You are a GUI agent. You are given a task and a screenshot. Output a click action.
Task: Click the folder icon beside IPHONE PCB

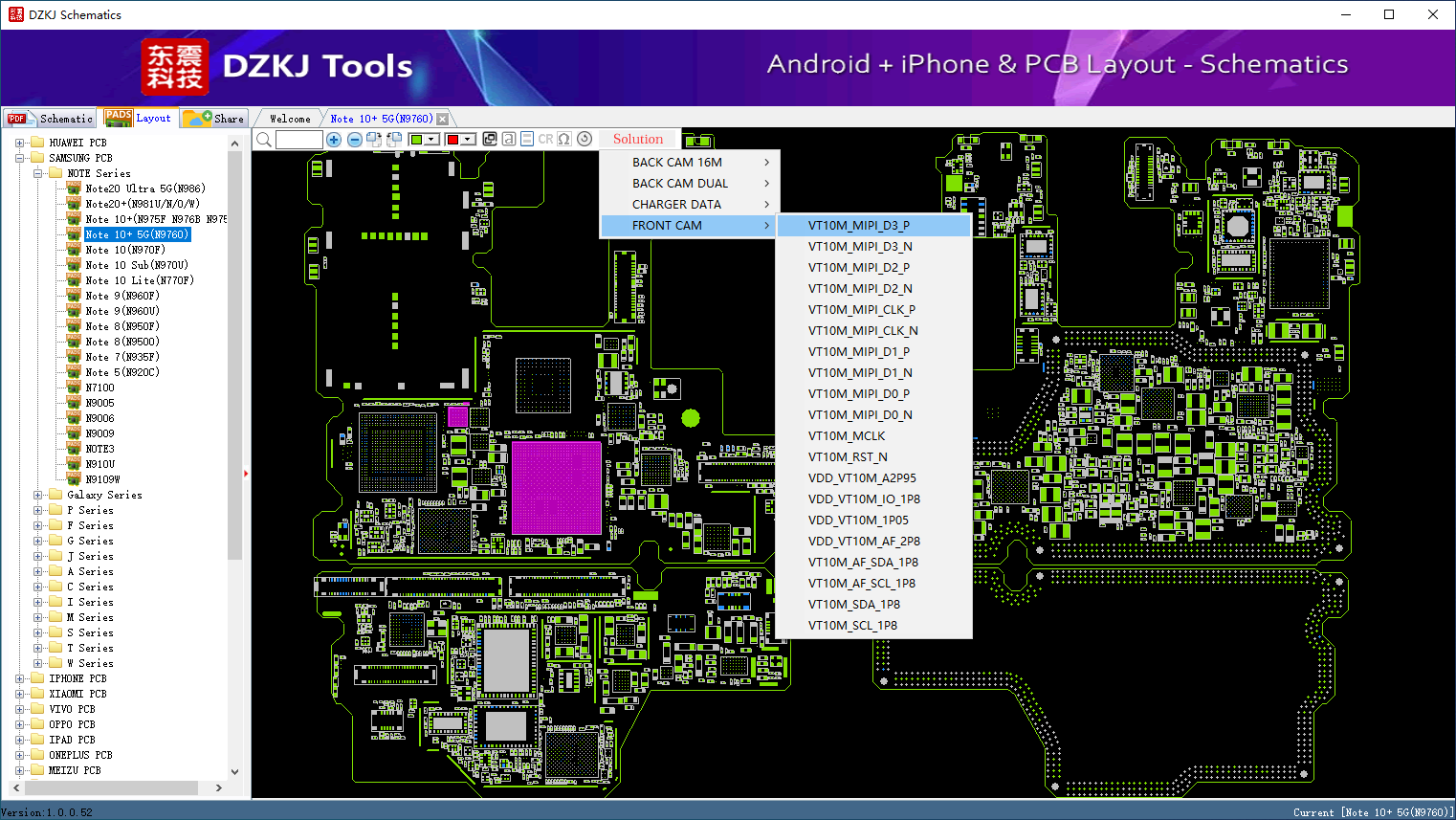[x=37, y=678]
